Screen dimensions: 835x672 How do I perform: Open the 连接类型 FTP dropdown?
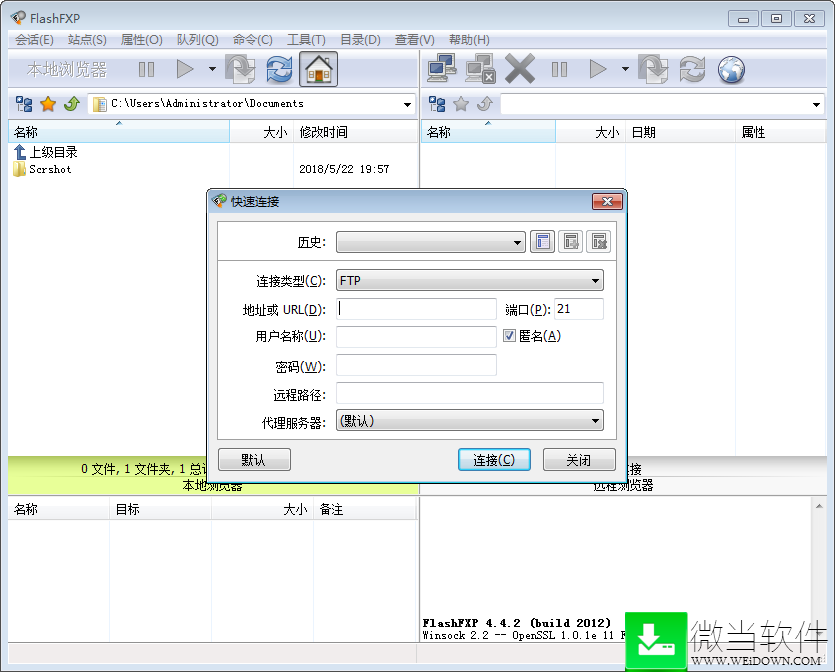click(470, 280)
